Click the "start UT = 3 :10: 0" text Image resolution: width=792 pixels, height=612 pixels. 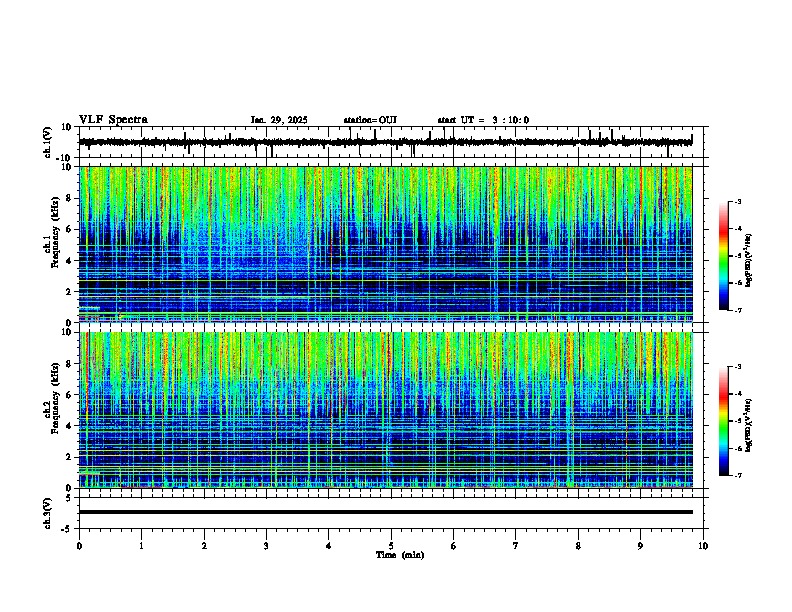pos(483,120)
